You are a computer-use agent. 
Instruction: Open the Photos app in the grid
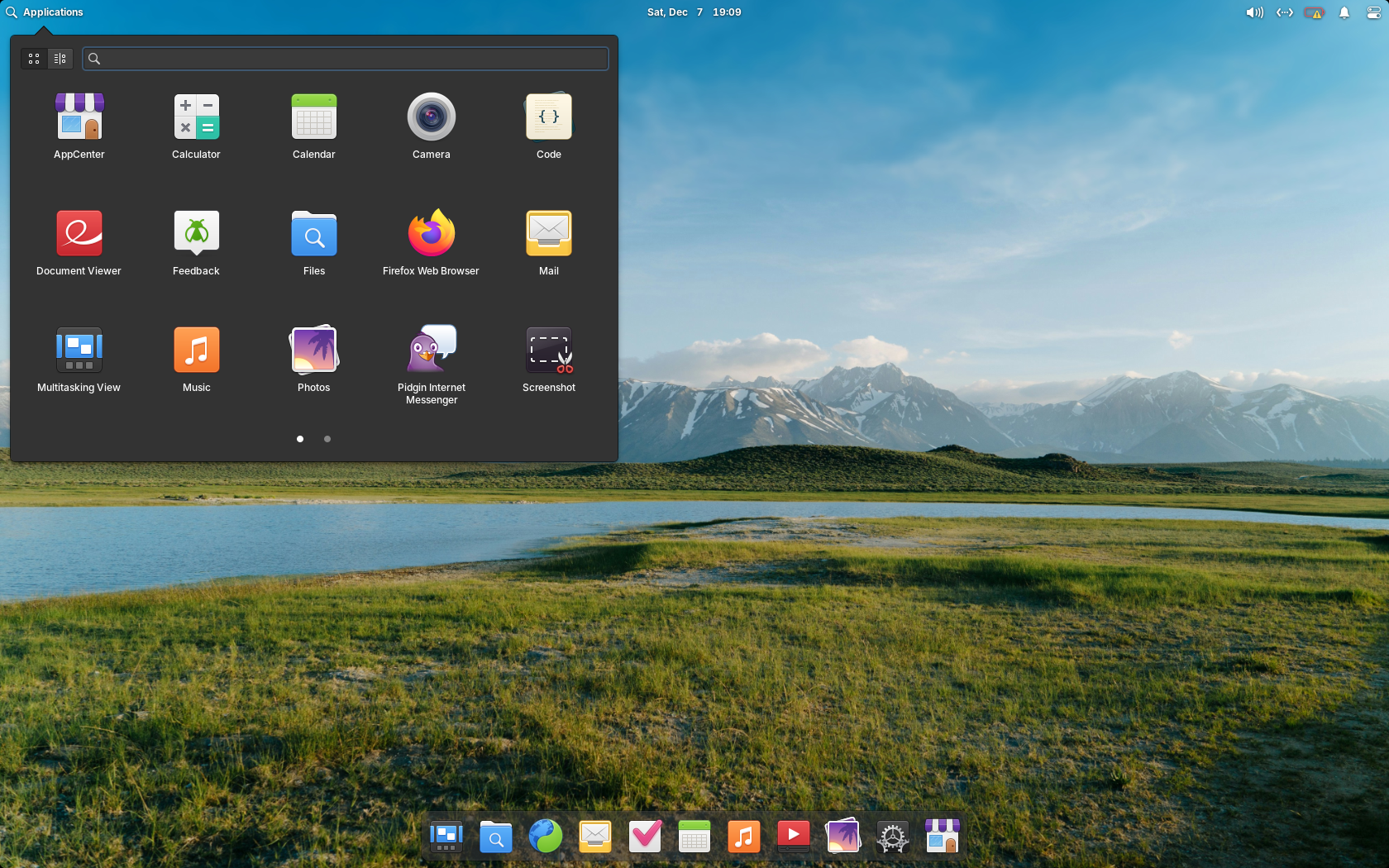tap(313, 359)
